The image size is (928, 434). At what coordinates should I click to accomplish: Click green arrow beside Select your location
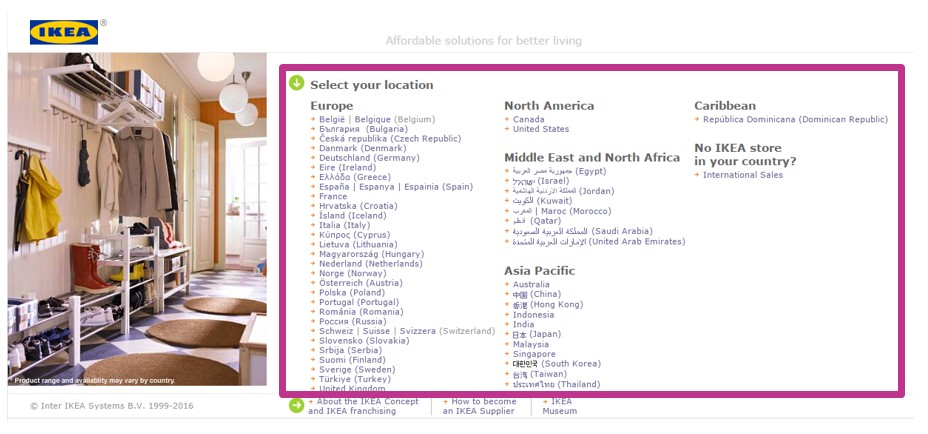(297, 83)
